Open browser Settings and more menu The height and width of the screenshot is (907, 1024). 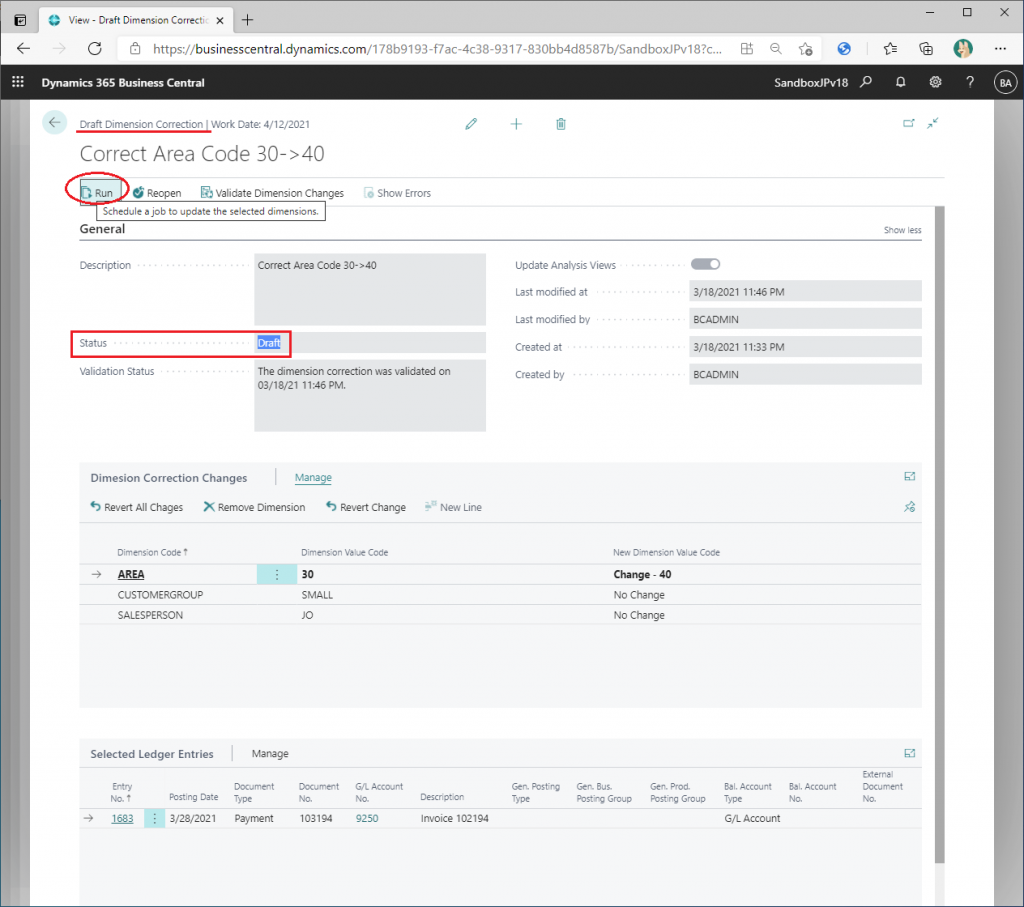click(1000, 48)
